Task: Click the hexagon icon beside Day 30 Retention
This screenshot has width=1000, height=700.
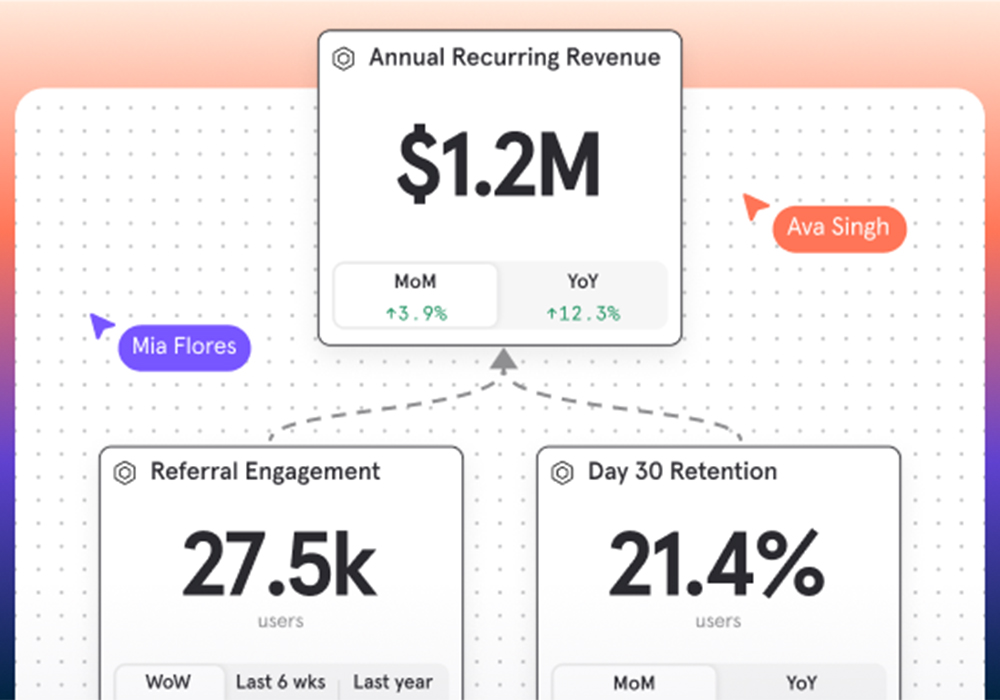Action: point(563,472)
